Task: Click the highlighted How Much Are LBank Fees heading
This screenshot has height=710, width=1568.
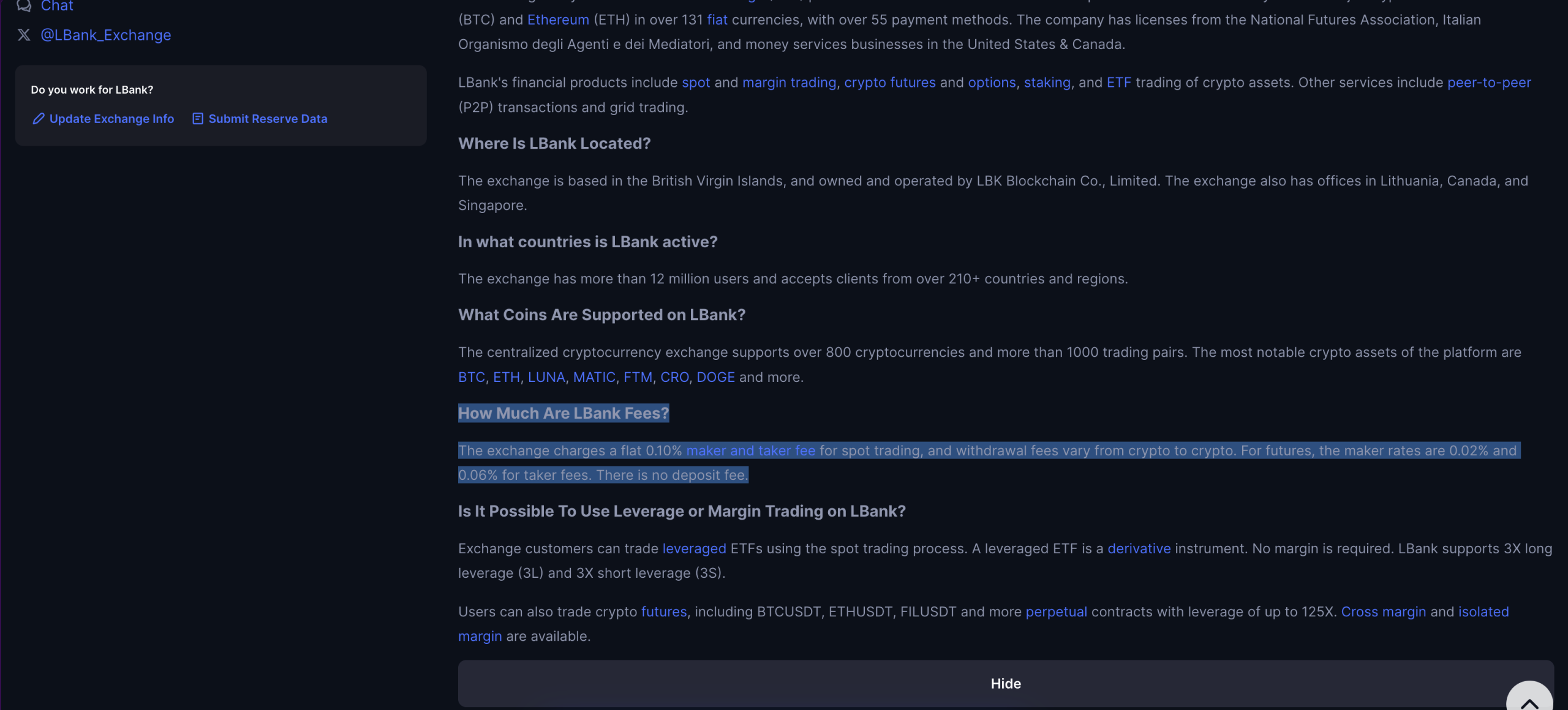Action: [x=563, y=413]
